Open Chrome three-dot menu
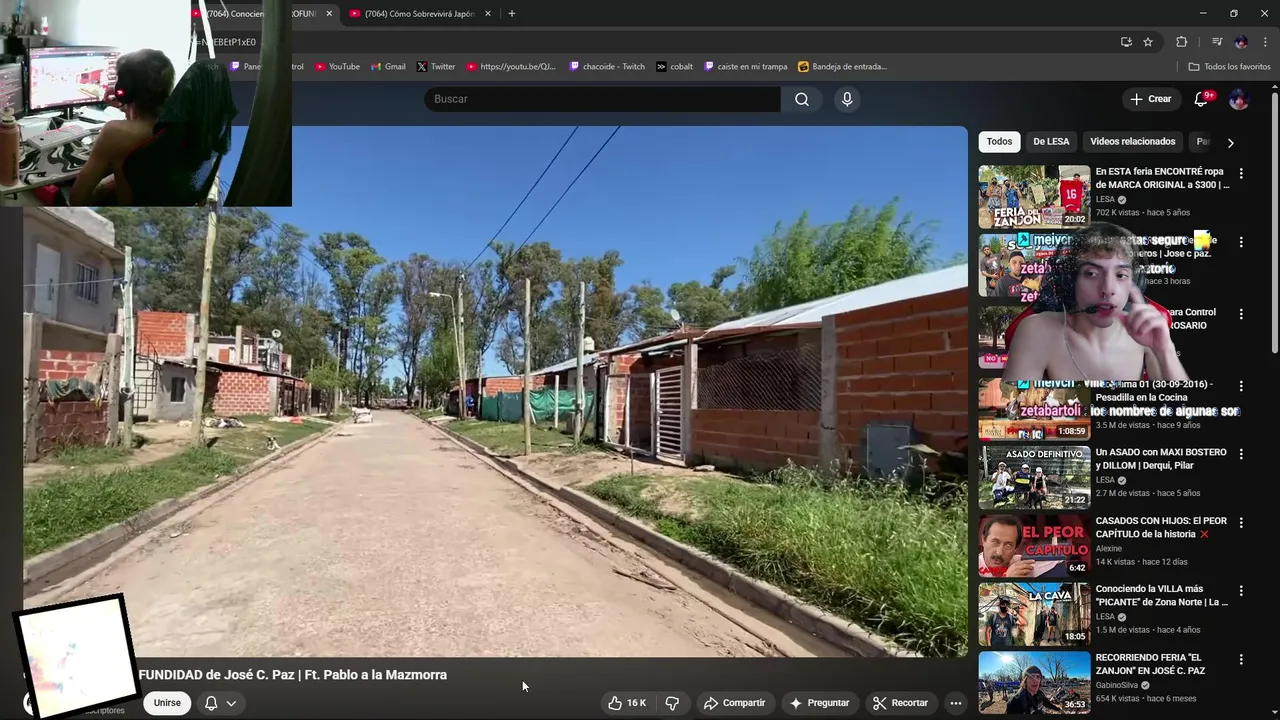Image resolution: width=1280 pixels, height=720 pixels. [1265, 42]
